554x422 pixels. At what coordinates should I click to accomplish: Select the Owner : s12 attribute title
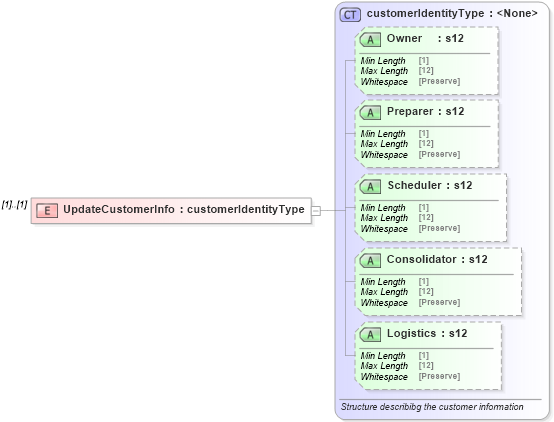pyautogui.click(x=425, y=38)
